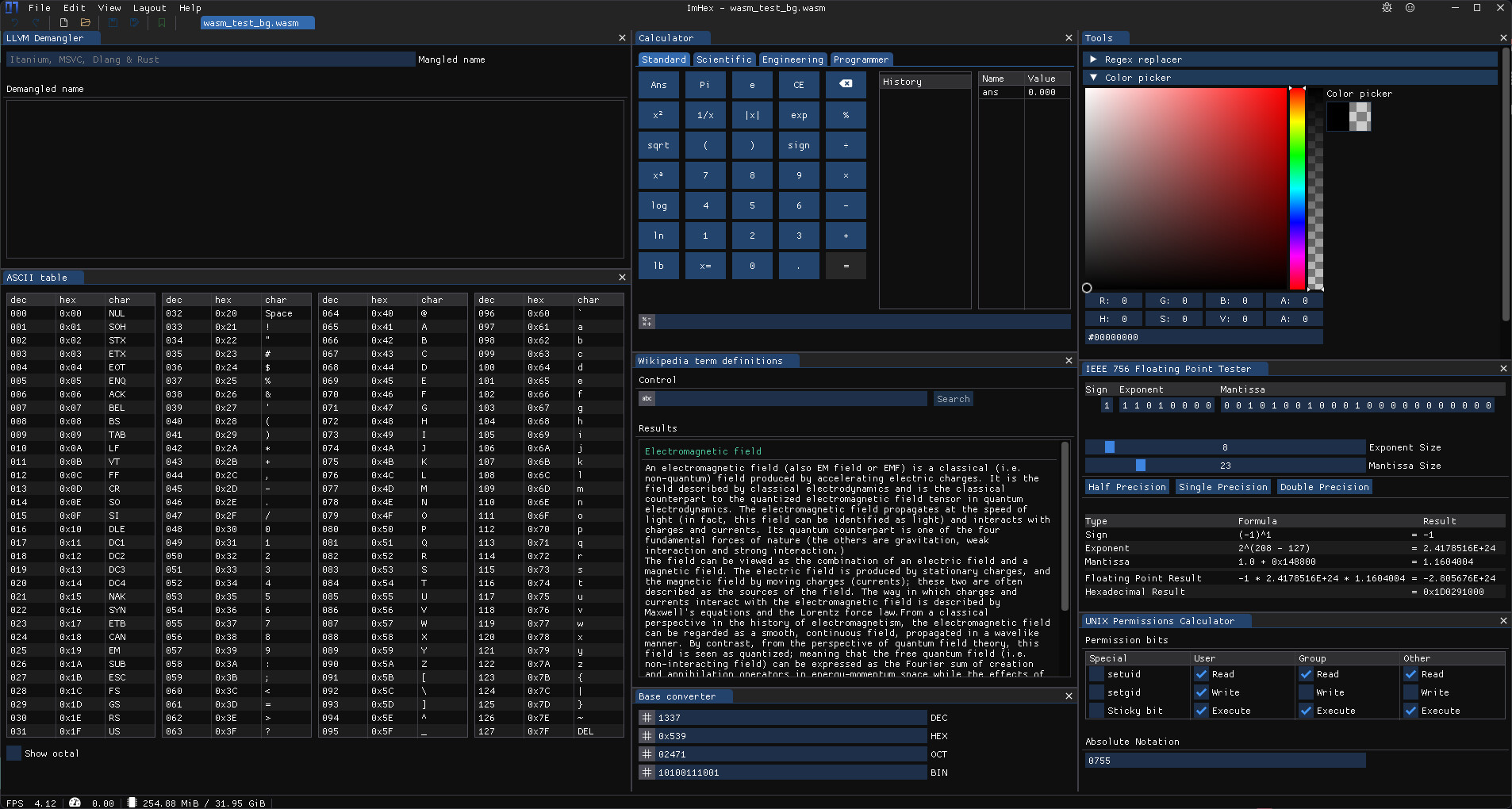Collapse the Color picker section

pos(1096,77)
